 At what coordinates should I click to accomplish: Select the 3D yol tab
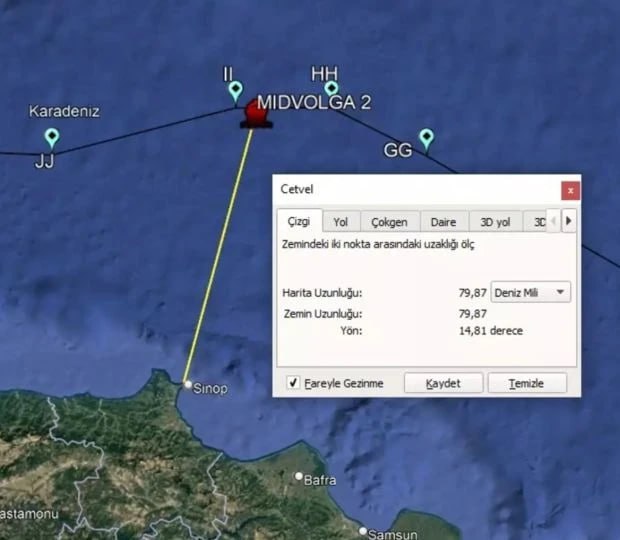coord(495,222)
